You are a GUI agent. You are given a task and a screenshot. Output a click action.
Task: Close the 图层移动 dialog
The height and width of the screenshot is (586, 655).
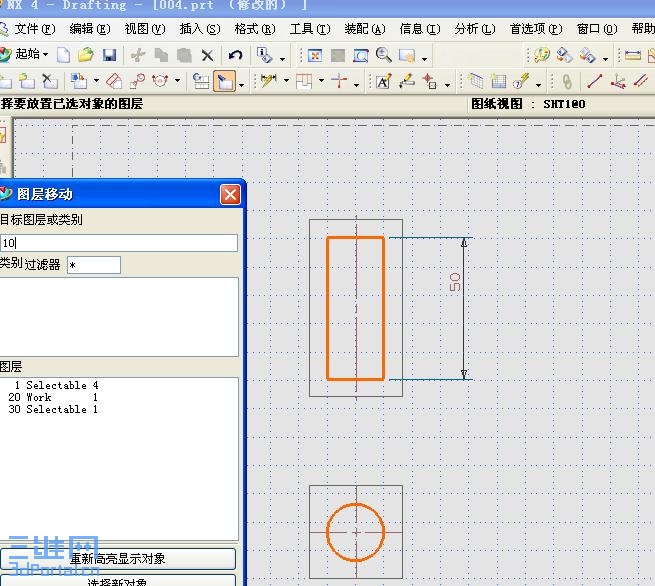pos(230,195)
